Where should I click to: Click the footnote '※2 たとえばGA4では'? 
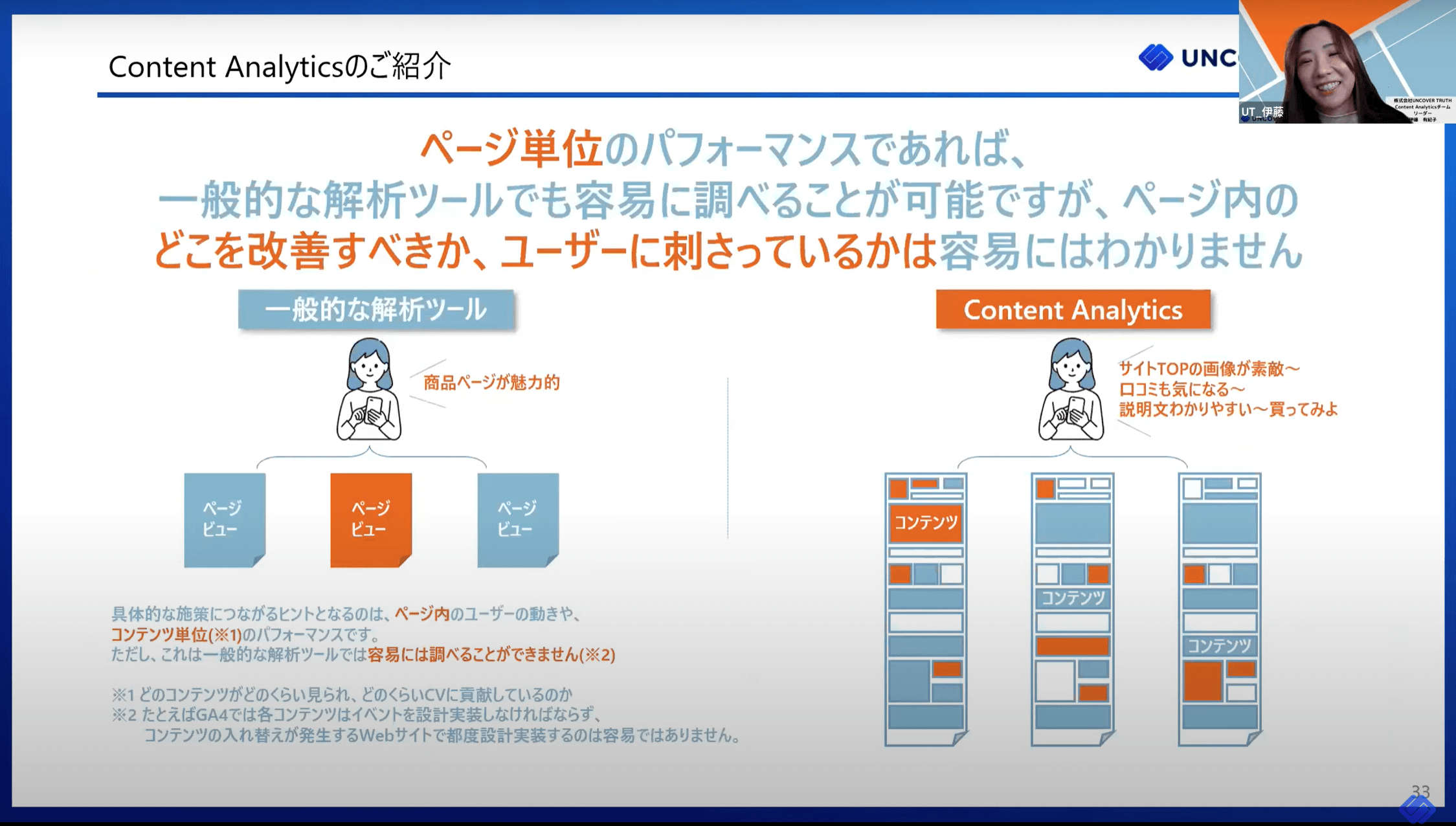[x=357, y=715]
